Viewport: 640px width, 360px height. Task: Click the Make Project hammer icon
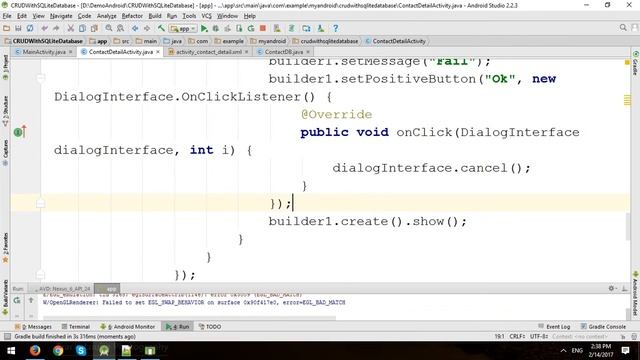(x=161, y=28)
